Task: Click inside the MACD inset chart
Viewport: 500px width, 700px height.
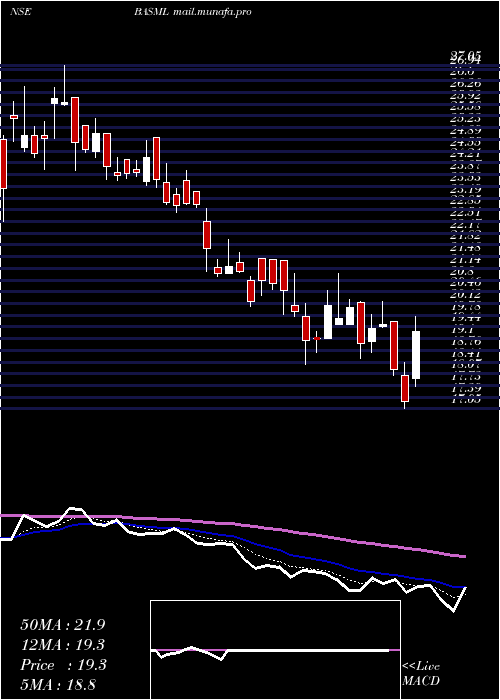Action: (x=275, y=650)
